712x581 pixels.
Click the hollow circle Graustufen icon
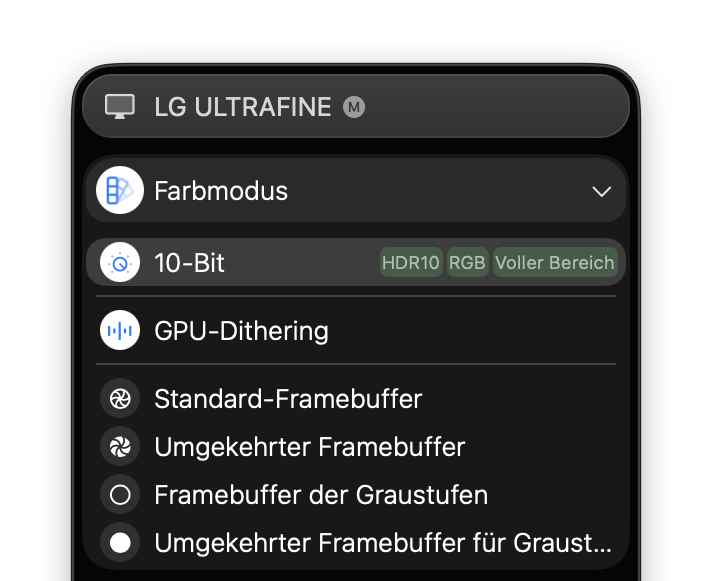[x=120, y=494]
